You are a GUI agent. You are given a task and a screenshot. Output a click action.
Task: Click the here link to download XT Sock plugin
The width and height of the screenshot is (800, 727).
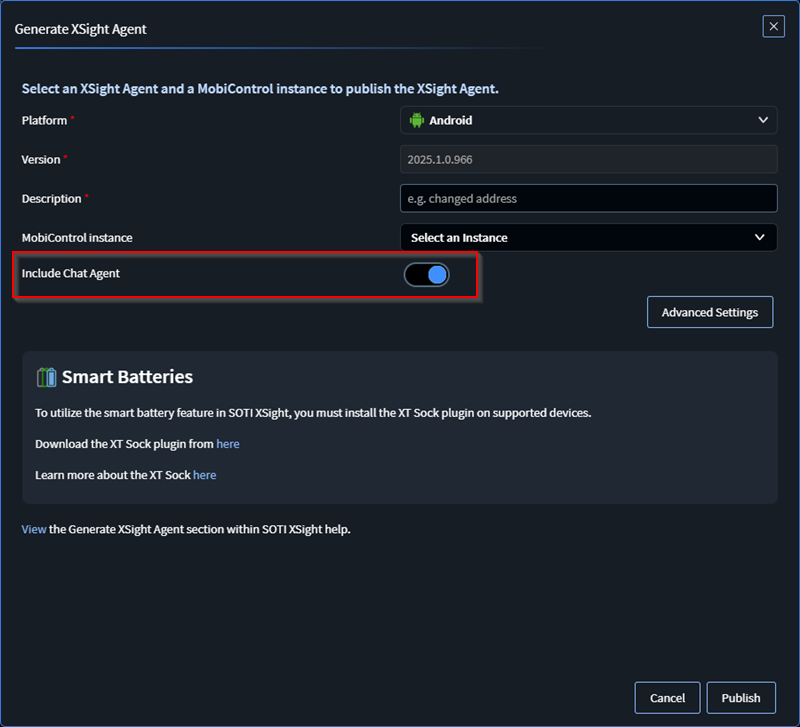point(227,443)
